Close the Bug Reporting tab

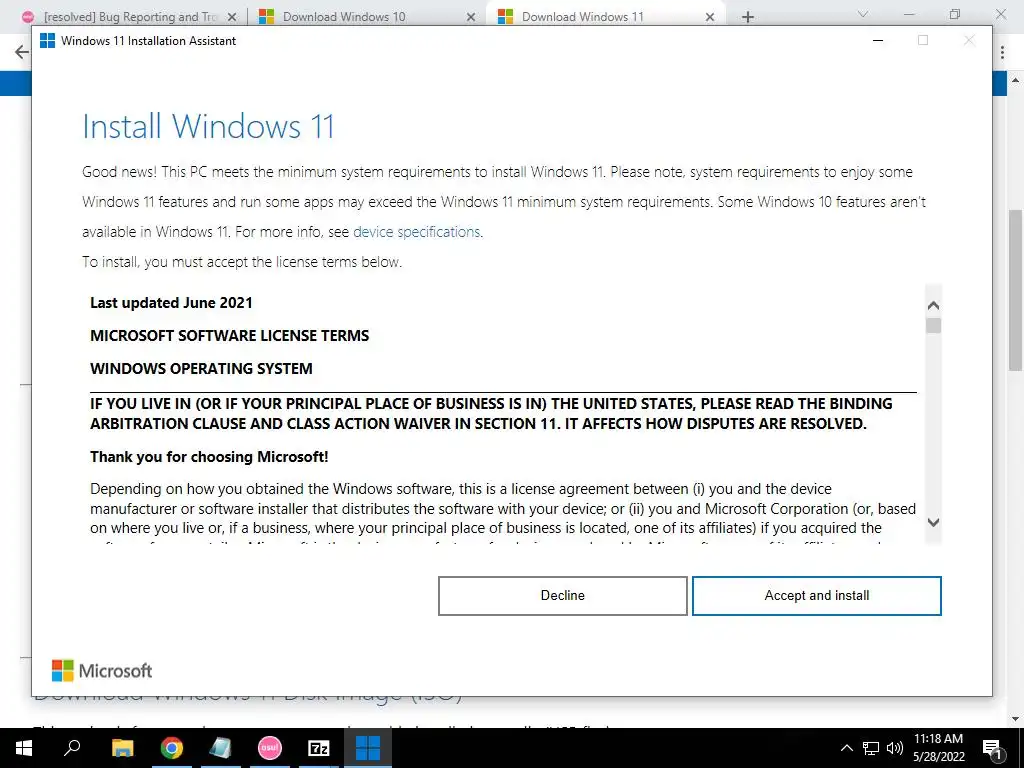pos(232,17)
